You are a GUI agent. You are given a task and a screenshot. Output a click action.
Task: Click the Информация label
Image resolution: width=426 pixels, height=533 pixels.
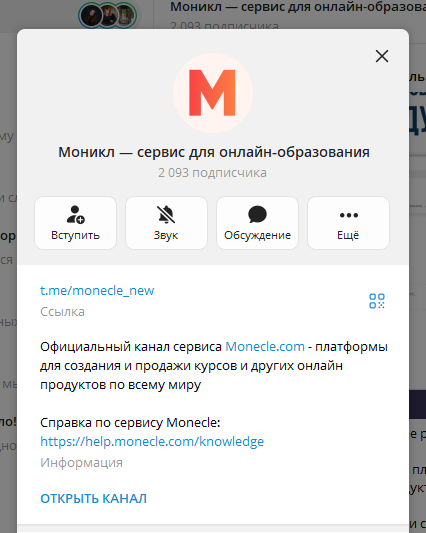pos(81,463)
